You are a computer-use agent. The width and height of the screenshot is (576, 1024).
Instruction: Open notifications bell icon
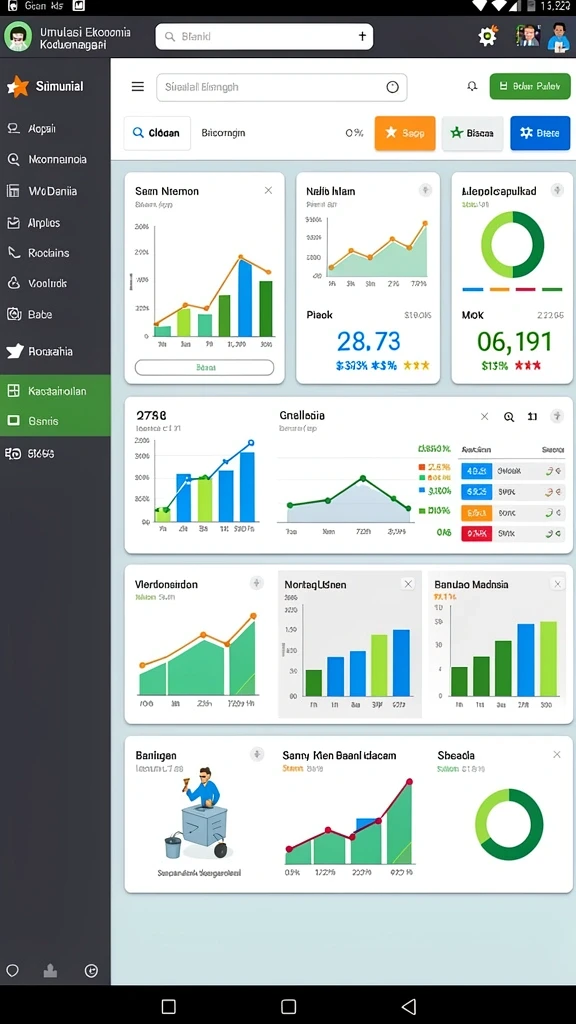click(x=472, y=86)
